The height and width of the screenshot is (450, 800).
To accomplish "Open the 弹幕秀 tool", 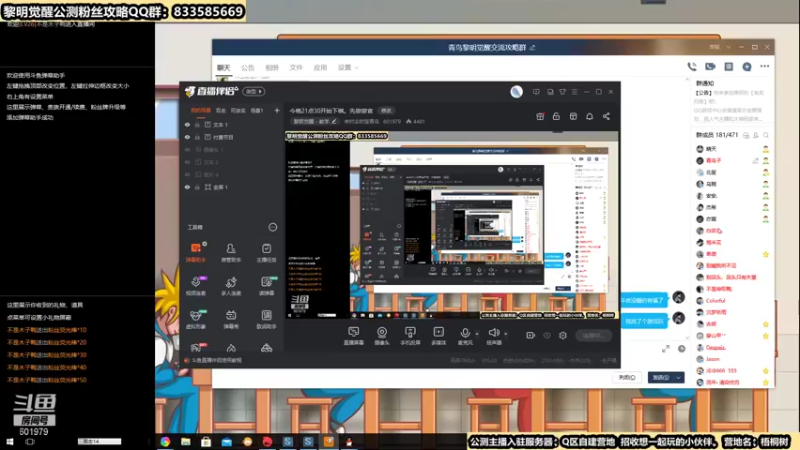I will pos(231,319).
